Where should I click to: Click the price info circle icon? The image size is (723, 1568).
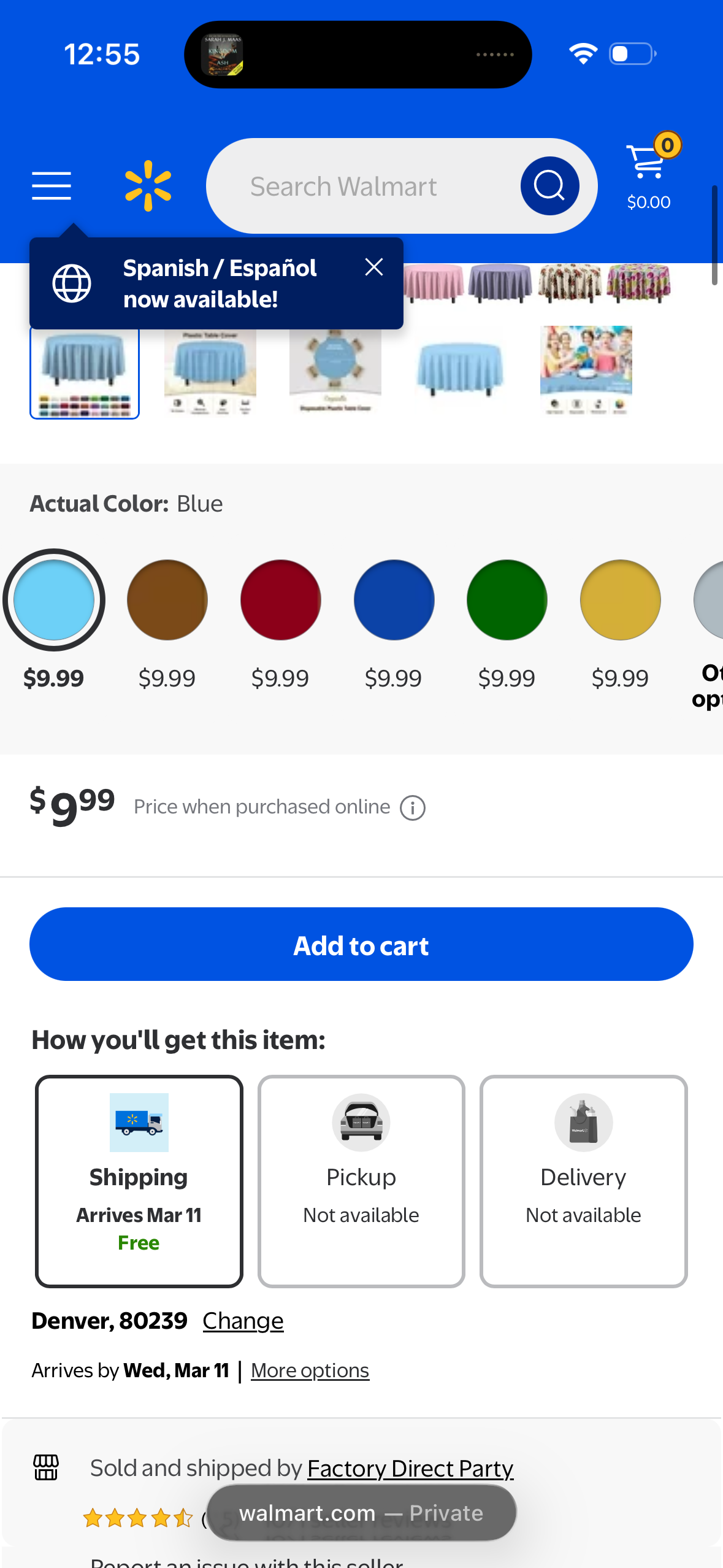(x=413, y=808)
